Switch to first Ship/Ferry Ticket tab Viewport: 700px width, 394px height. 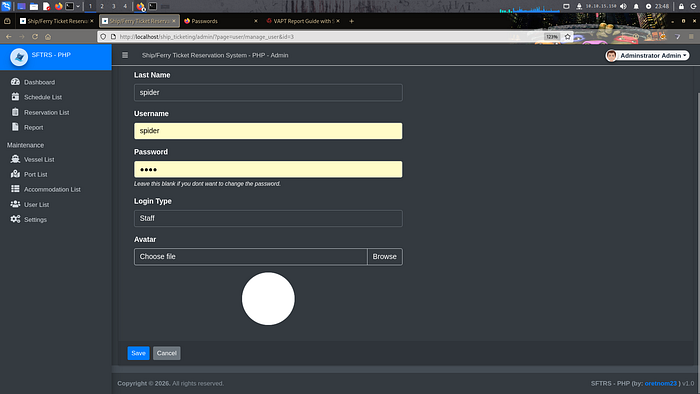pos(57,21)
